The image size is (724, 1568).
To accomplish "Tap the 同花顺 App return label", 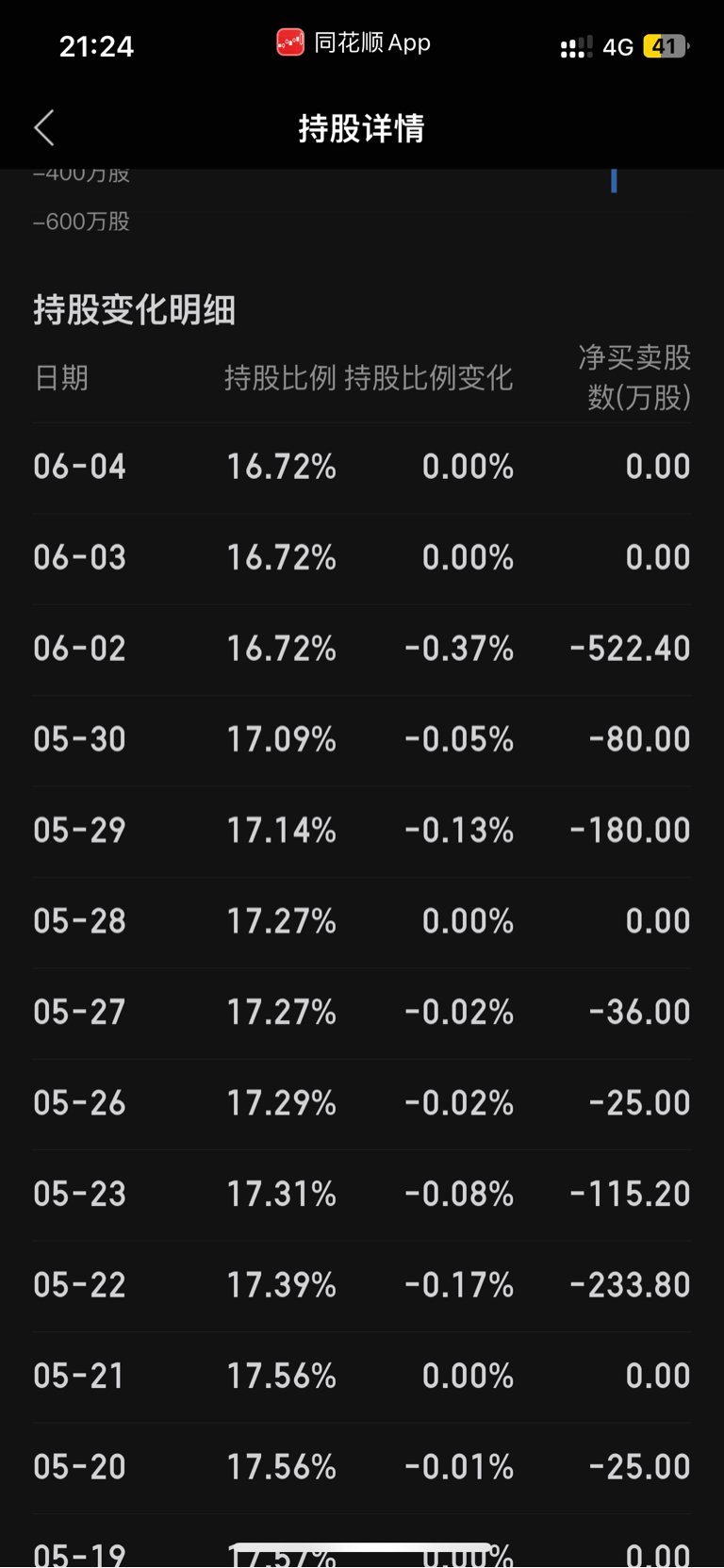I will tap(372, 42).
